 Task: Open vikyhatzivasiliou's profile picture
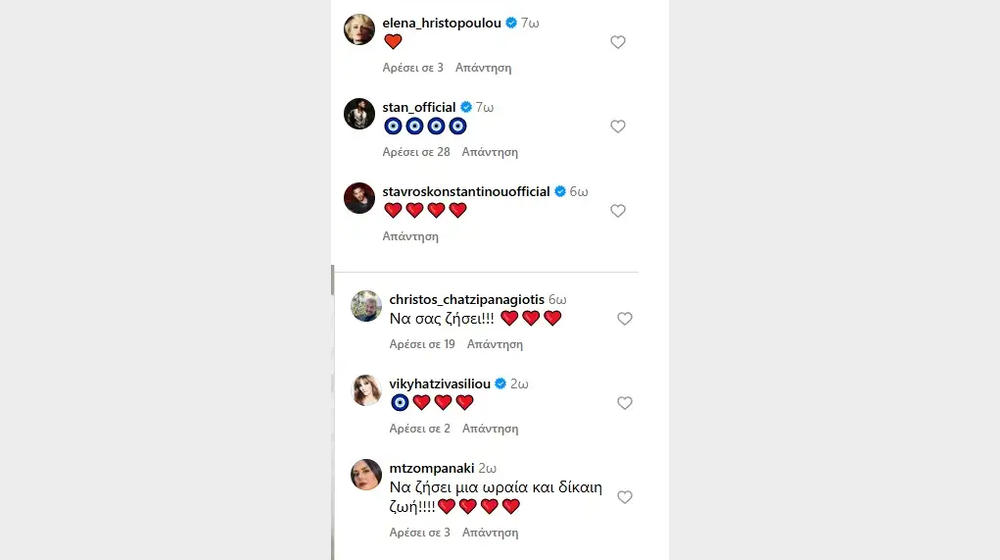click(366, 390)
